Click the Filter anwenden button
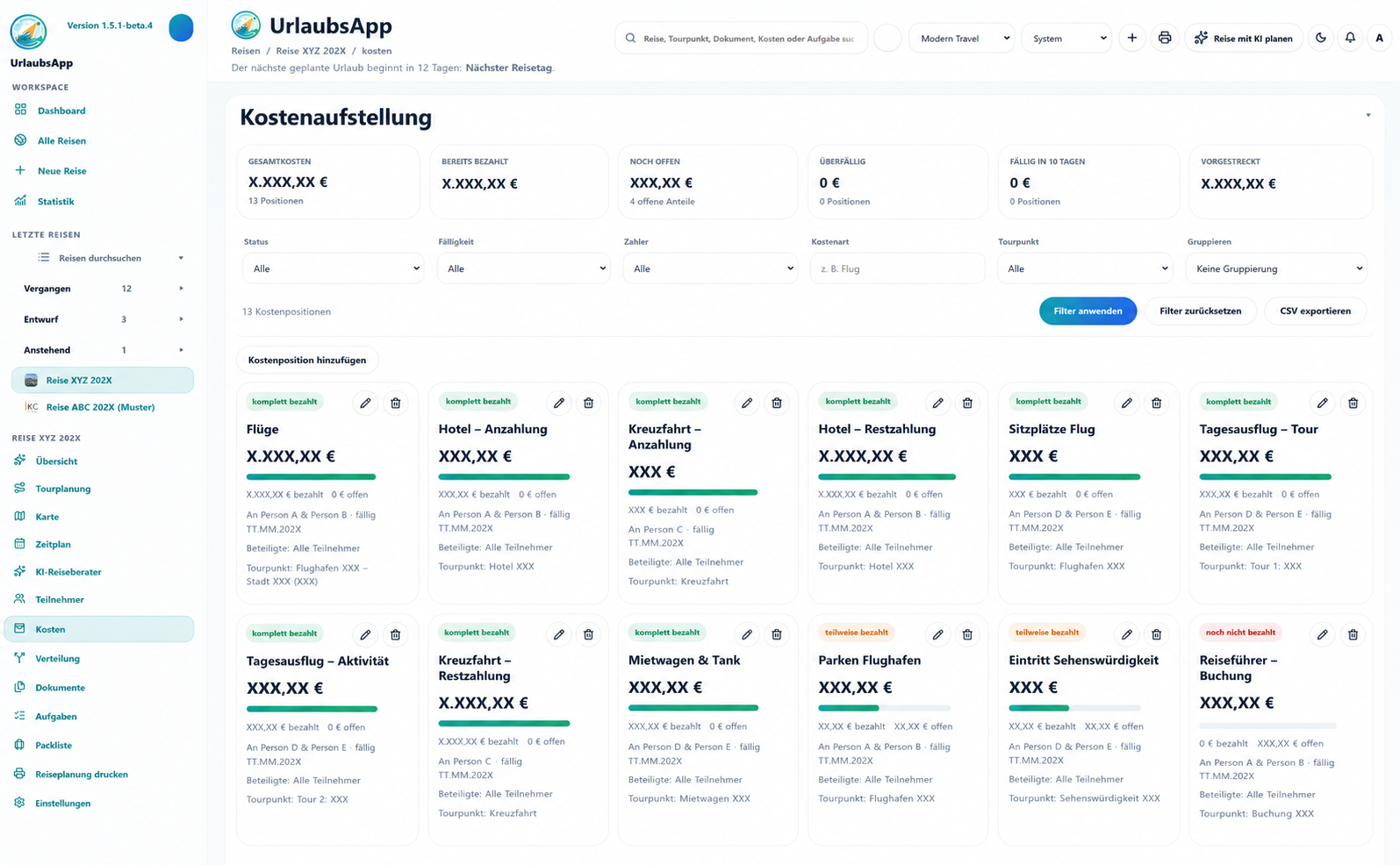The image size is (1400, 865). pyautogui.click(x=1088, y=311)
